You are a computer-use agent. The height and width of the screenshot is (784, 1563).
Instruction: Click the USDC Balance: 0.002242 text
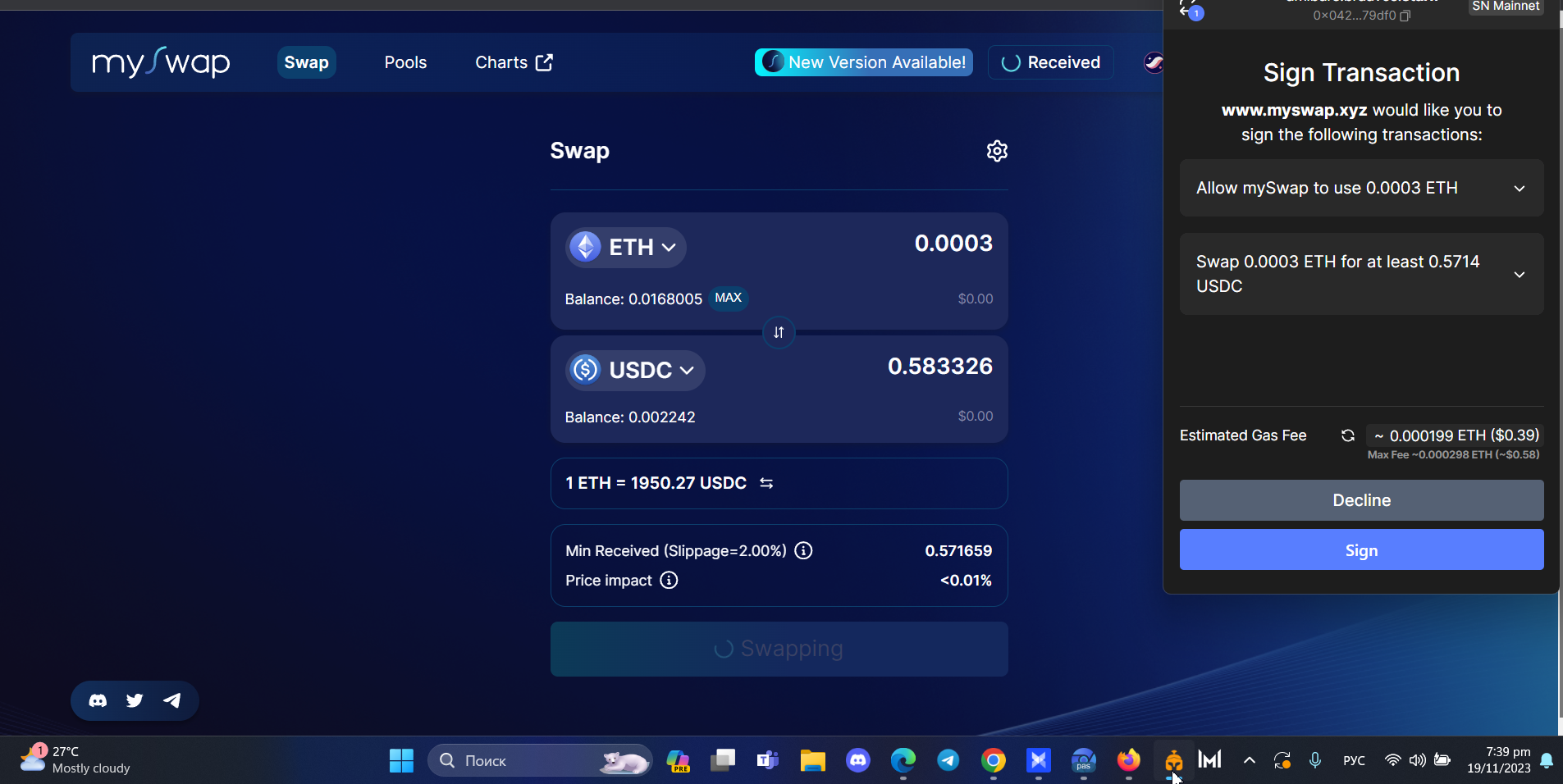(x=630, y=417)
